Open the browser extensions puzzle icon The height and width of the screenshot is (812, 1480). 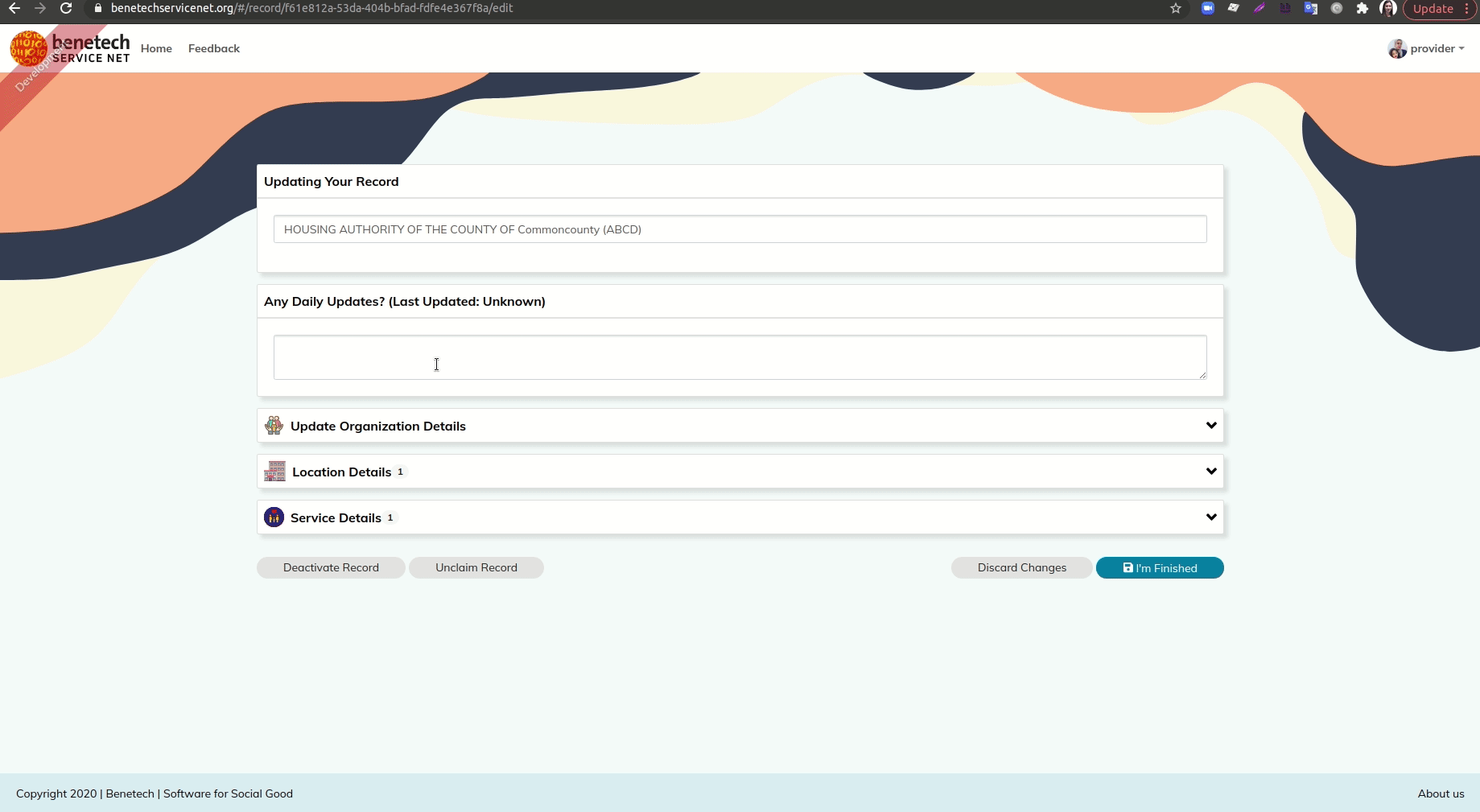pyautogui.click(x=1363, y=9)
